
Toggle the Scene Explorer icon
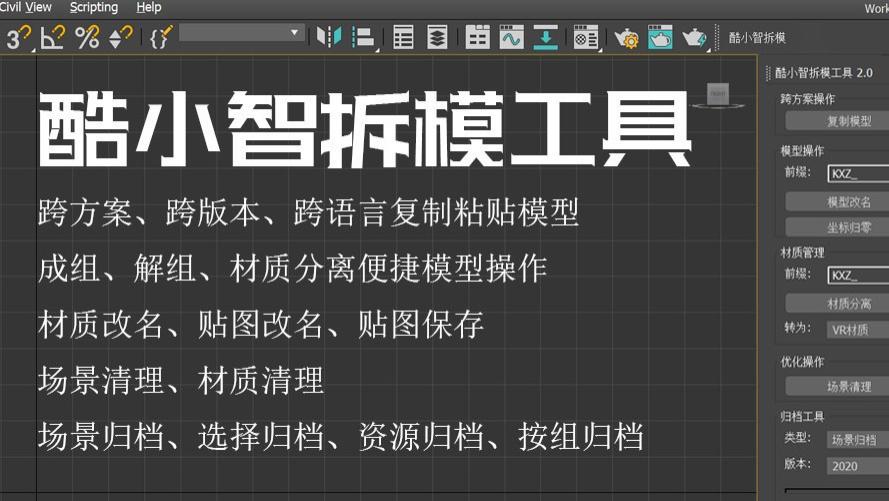403,37
